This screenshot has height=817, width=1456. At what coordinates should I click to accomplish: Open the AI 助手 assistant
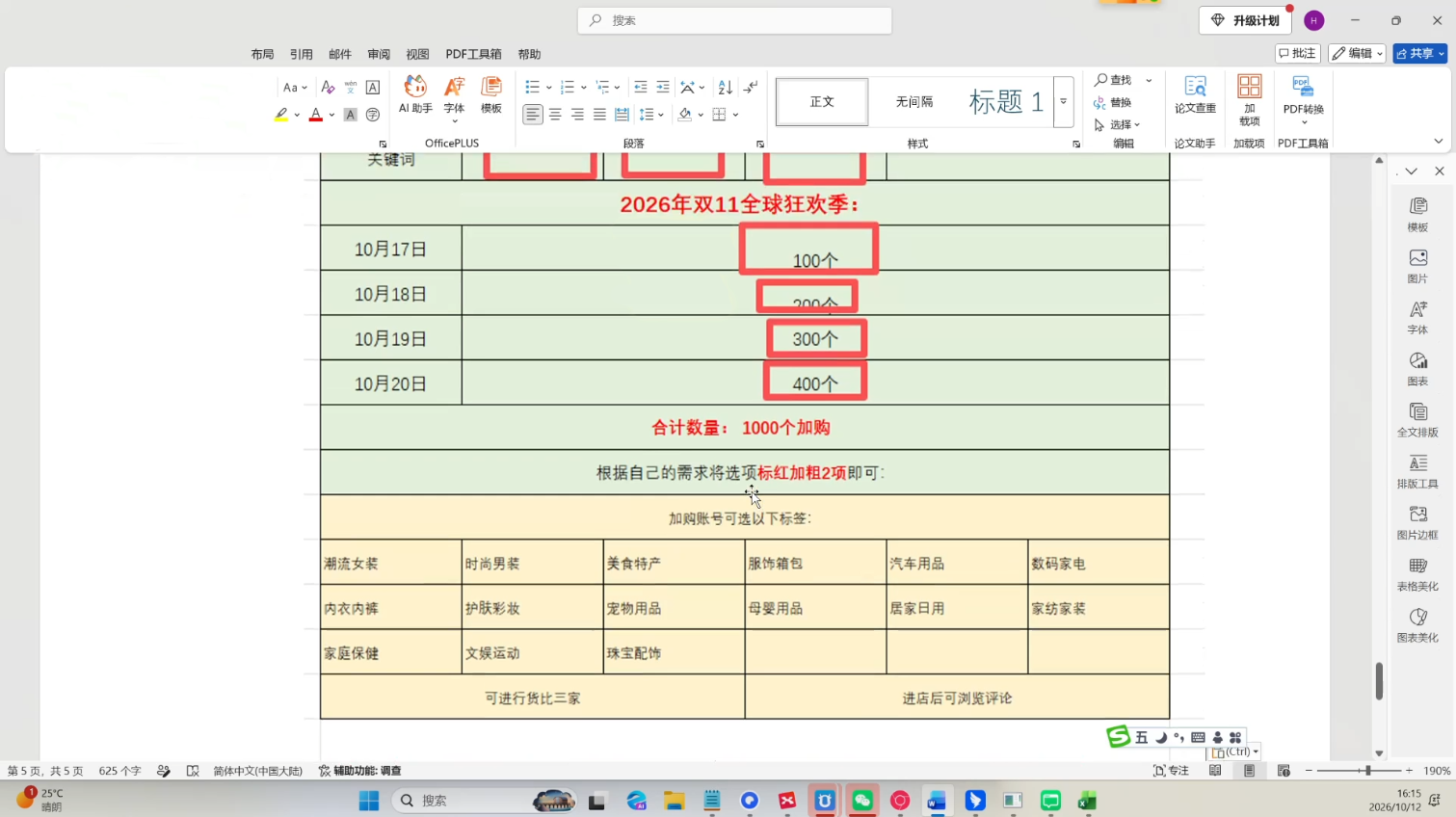tap(415, 95)
